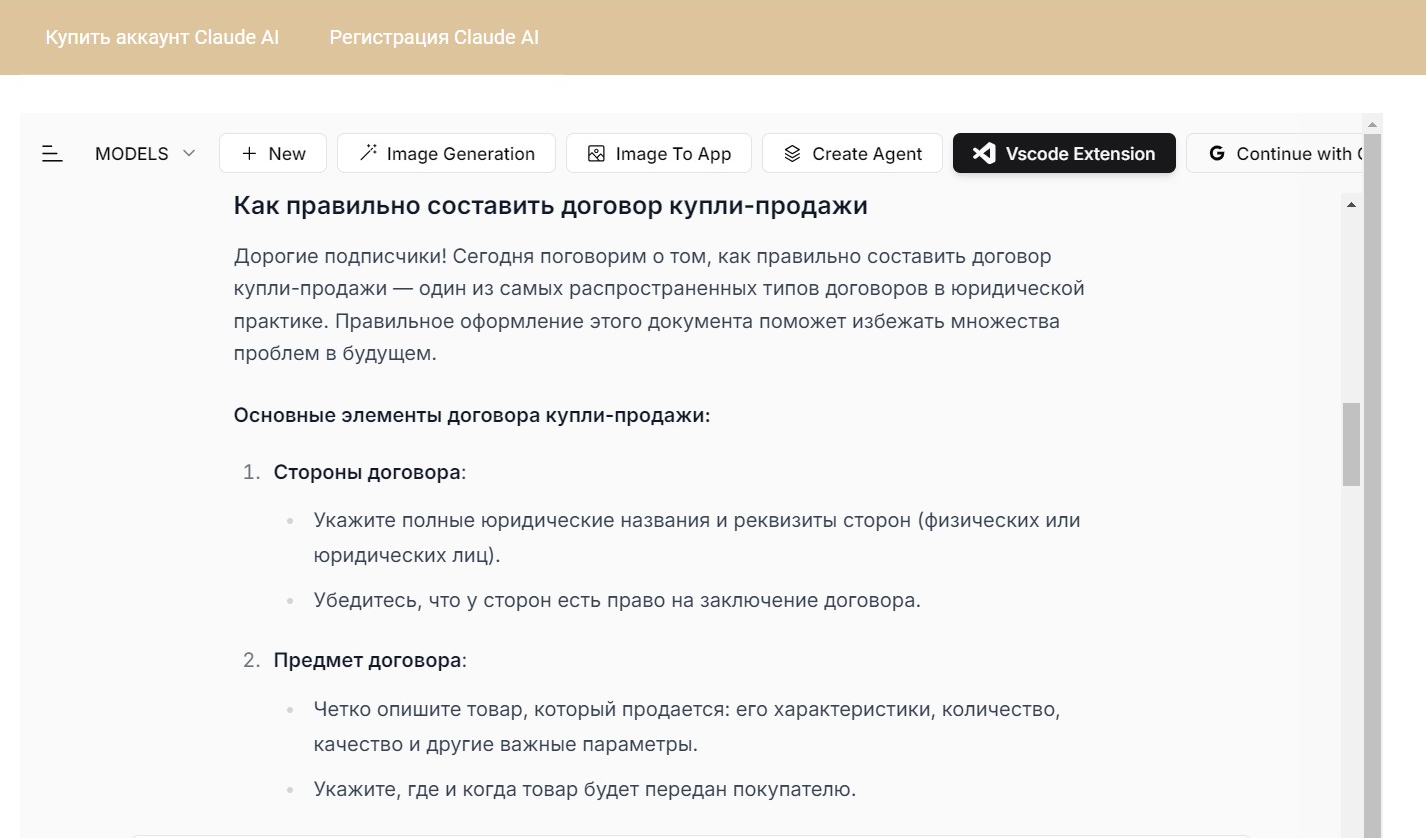The image size is (1426, 838).
Task: Click the bullet starting with Четко опишите товар
Action: [x=685, y=727]
